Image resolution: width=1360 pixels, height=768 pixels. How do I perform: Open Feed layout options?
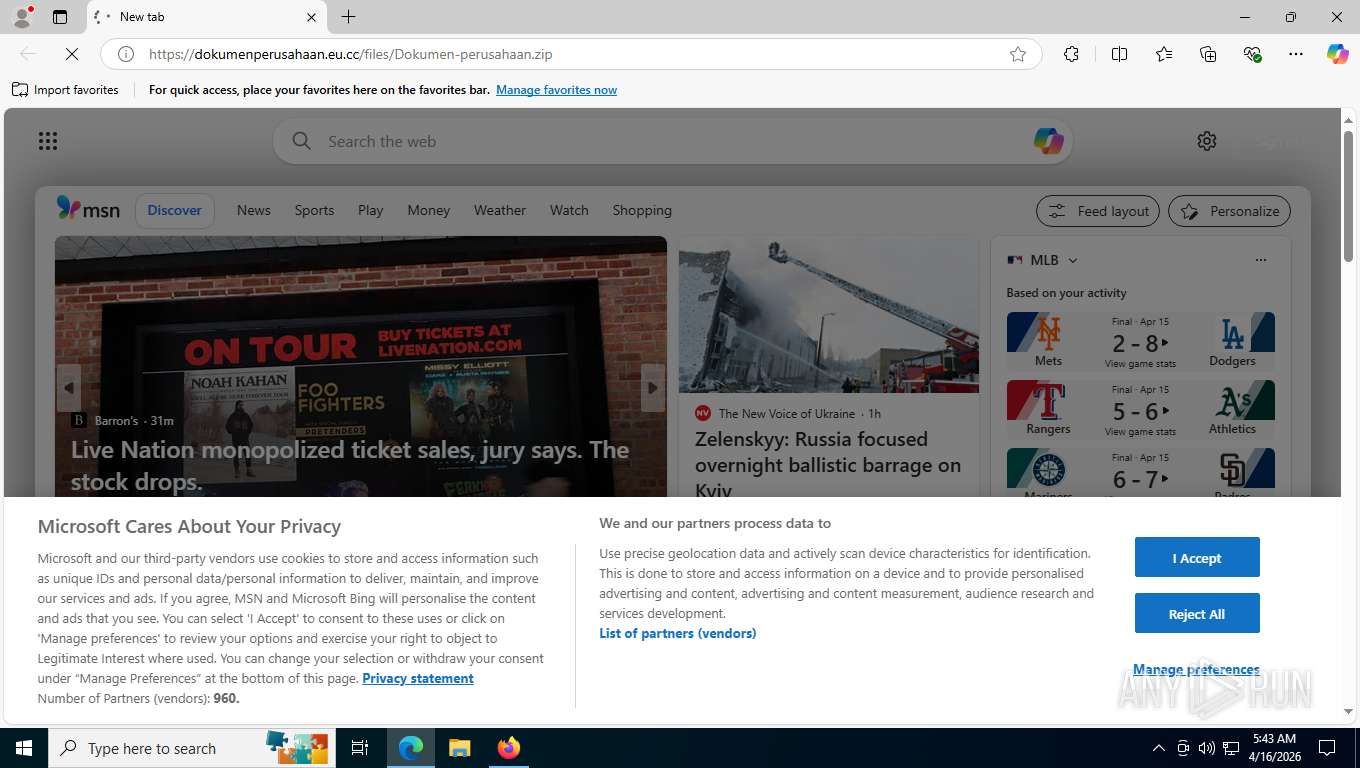pos(1098,211)
